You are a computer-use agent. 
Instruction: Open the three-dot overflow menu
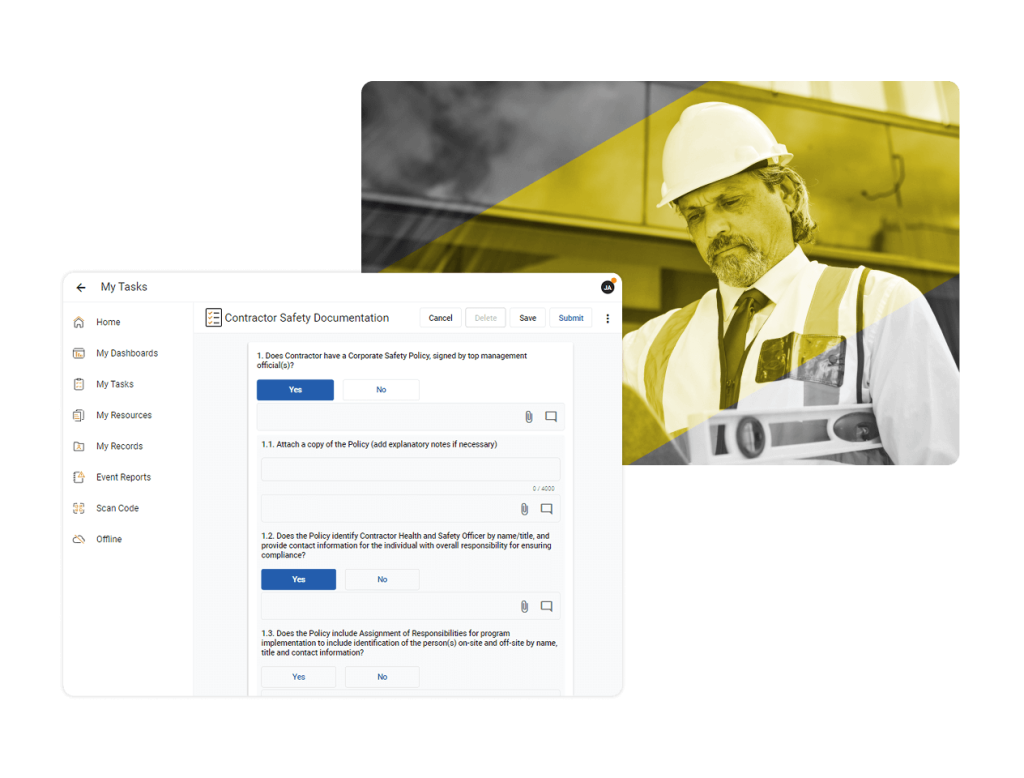click(608, 317)
